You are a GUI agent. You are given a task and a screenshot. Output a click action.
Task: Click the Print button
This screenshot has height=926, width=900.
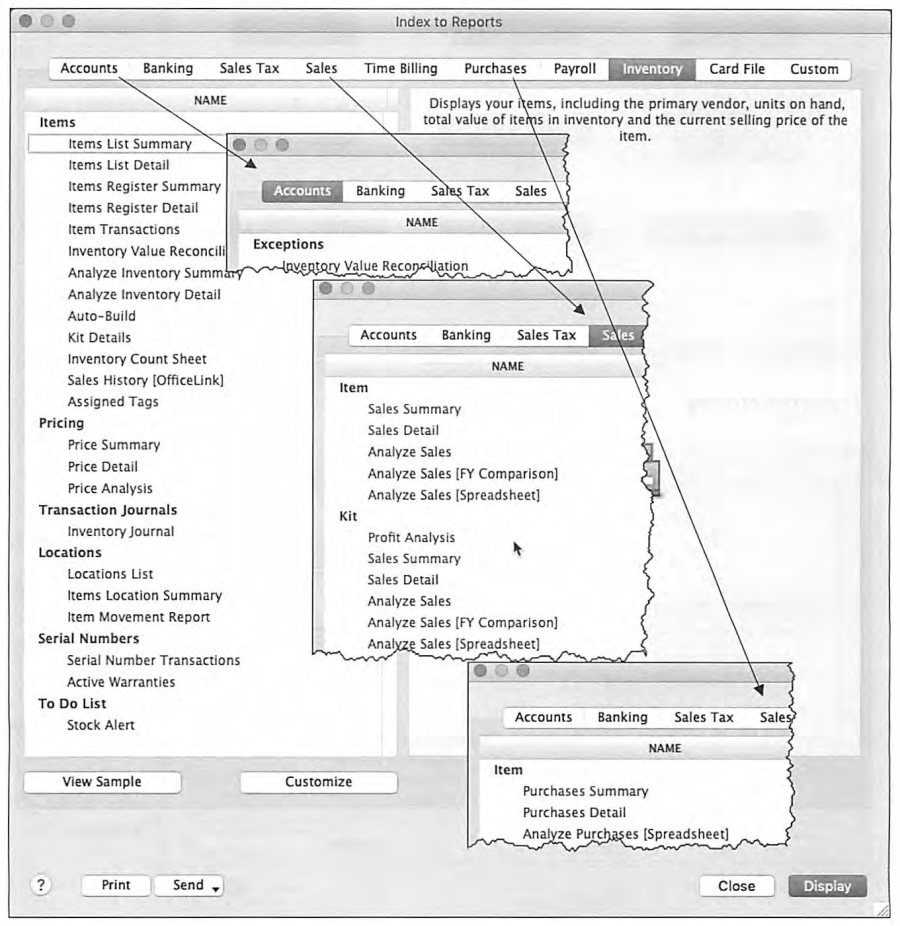click(116, 885)
